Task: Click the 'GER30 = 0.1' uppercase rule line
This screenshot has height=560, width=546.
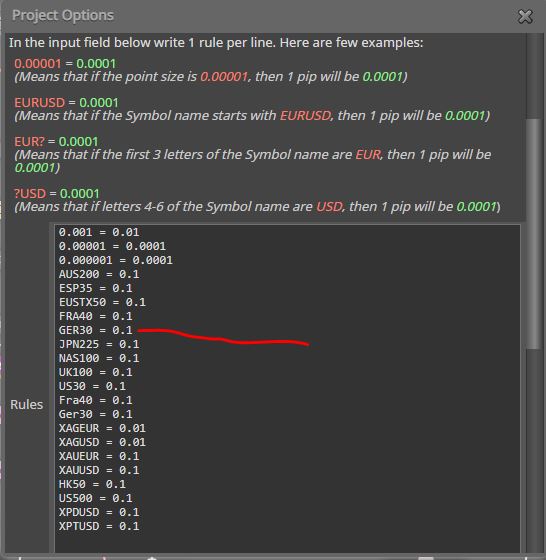Action: coord(95,330)
